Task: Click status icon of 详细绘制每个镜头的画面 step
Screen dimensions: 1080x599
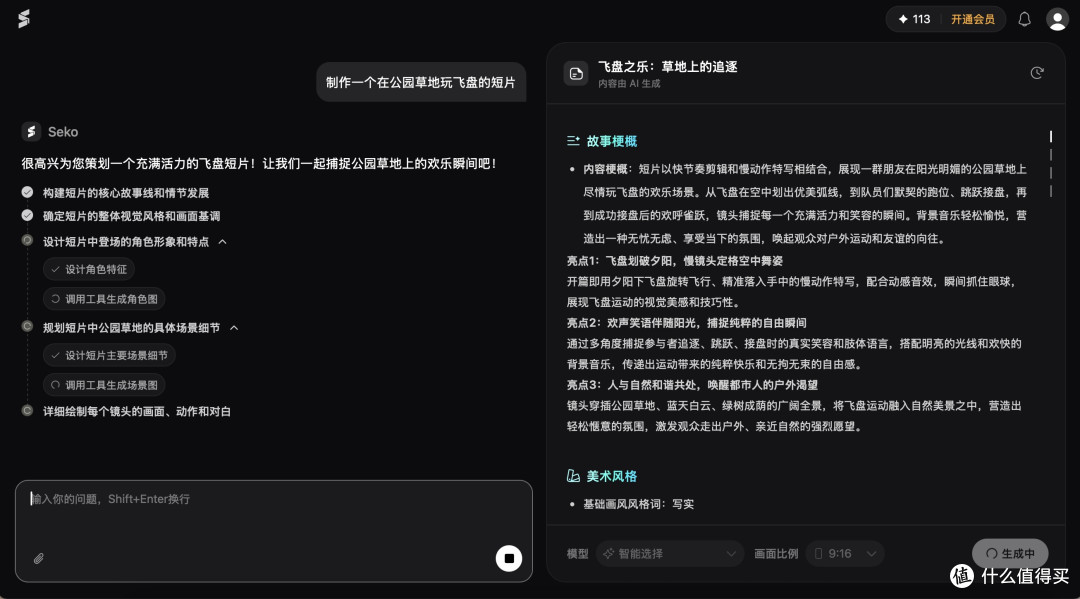Action: (28, 410)
